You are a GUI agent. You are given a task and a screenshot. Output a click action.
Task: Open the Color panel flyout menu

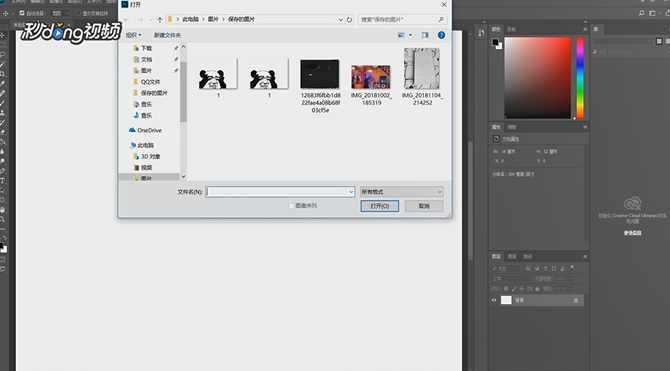585,29
